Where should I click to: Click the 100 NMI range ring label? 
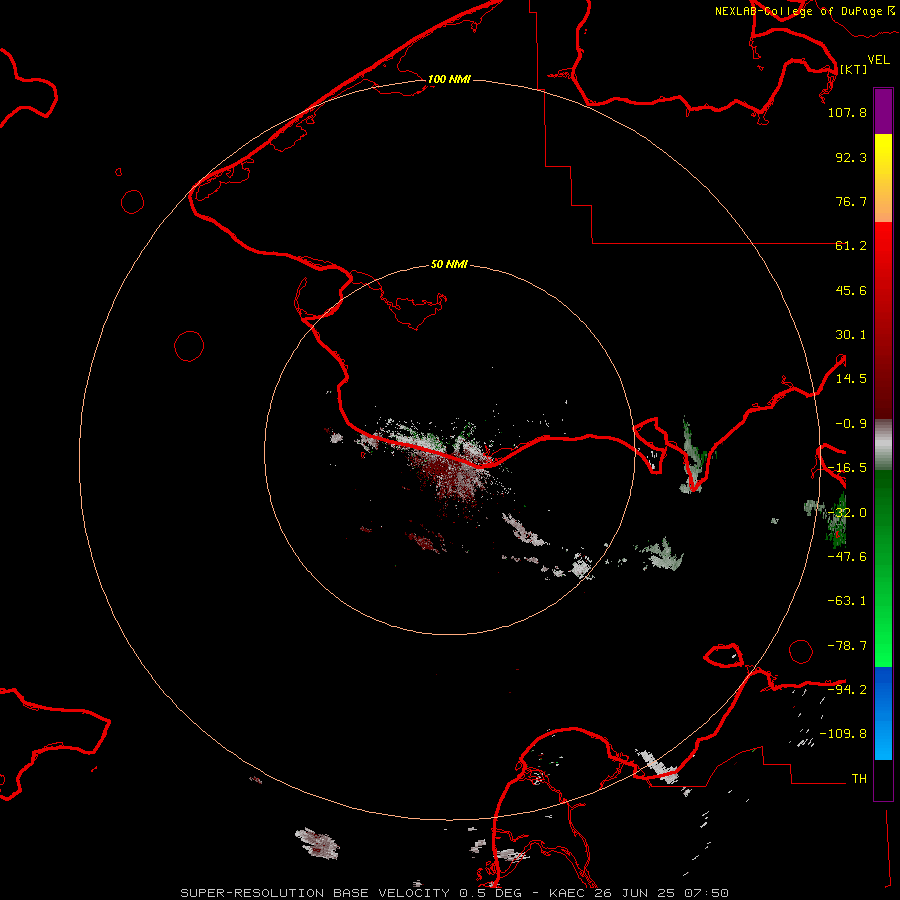click(449, 79)
